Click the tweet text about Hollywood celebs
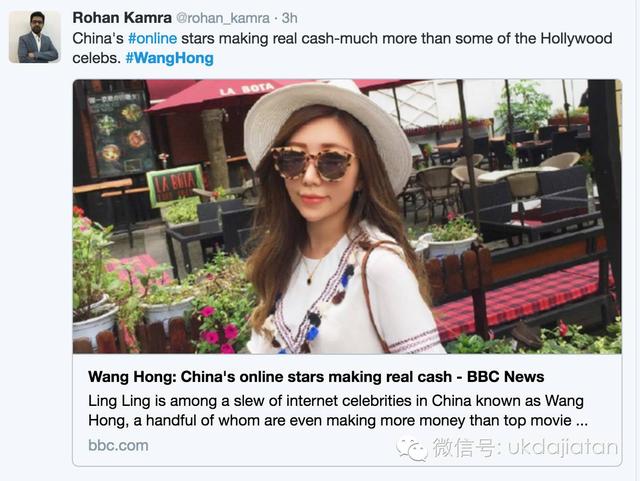This screenshot has width=640, height=481. [342, 48]
